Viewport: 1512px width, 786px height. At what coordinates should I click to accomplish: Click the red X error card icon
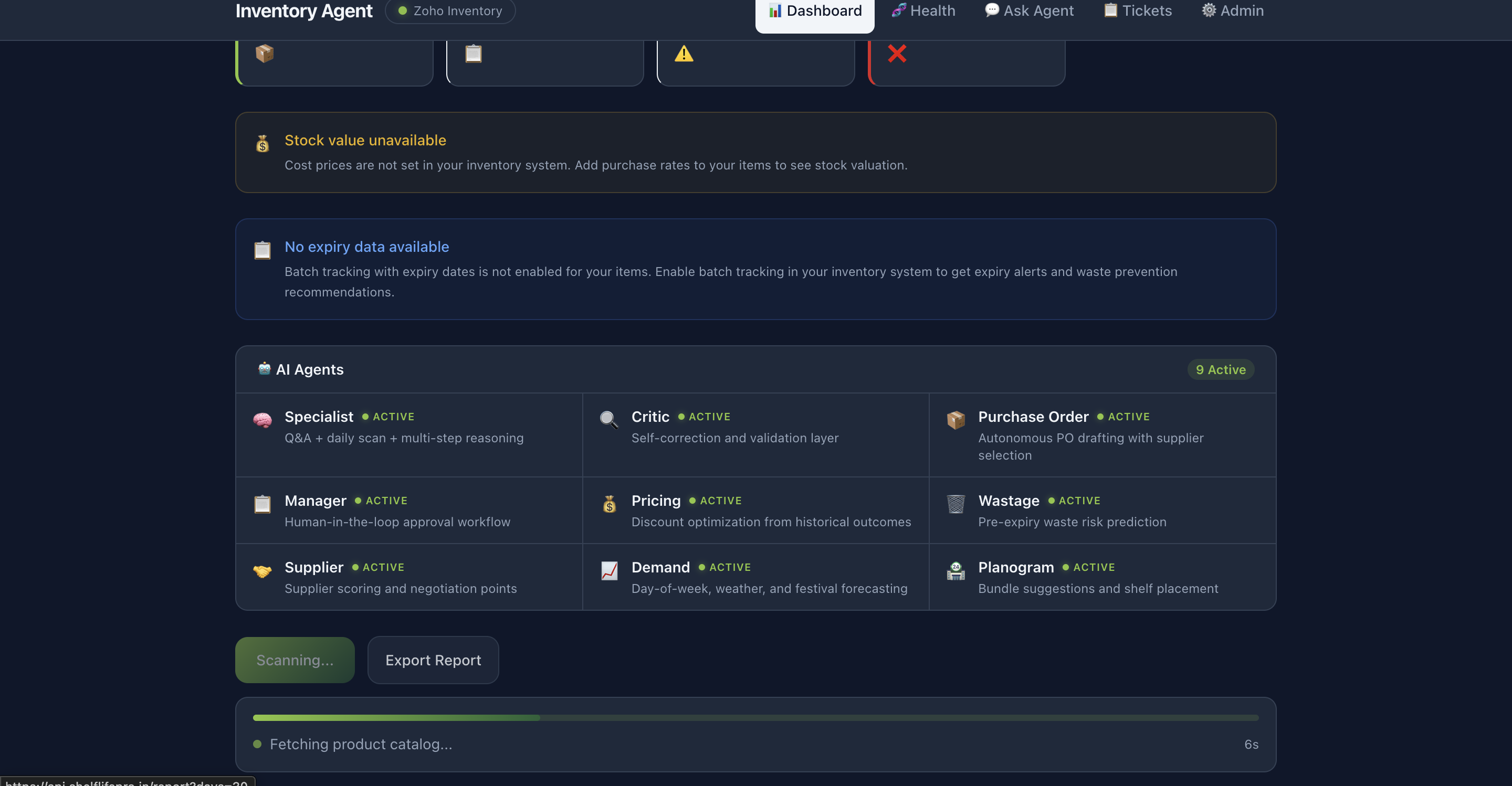point(897,55)
